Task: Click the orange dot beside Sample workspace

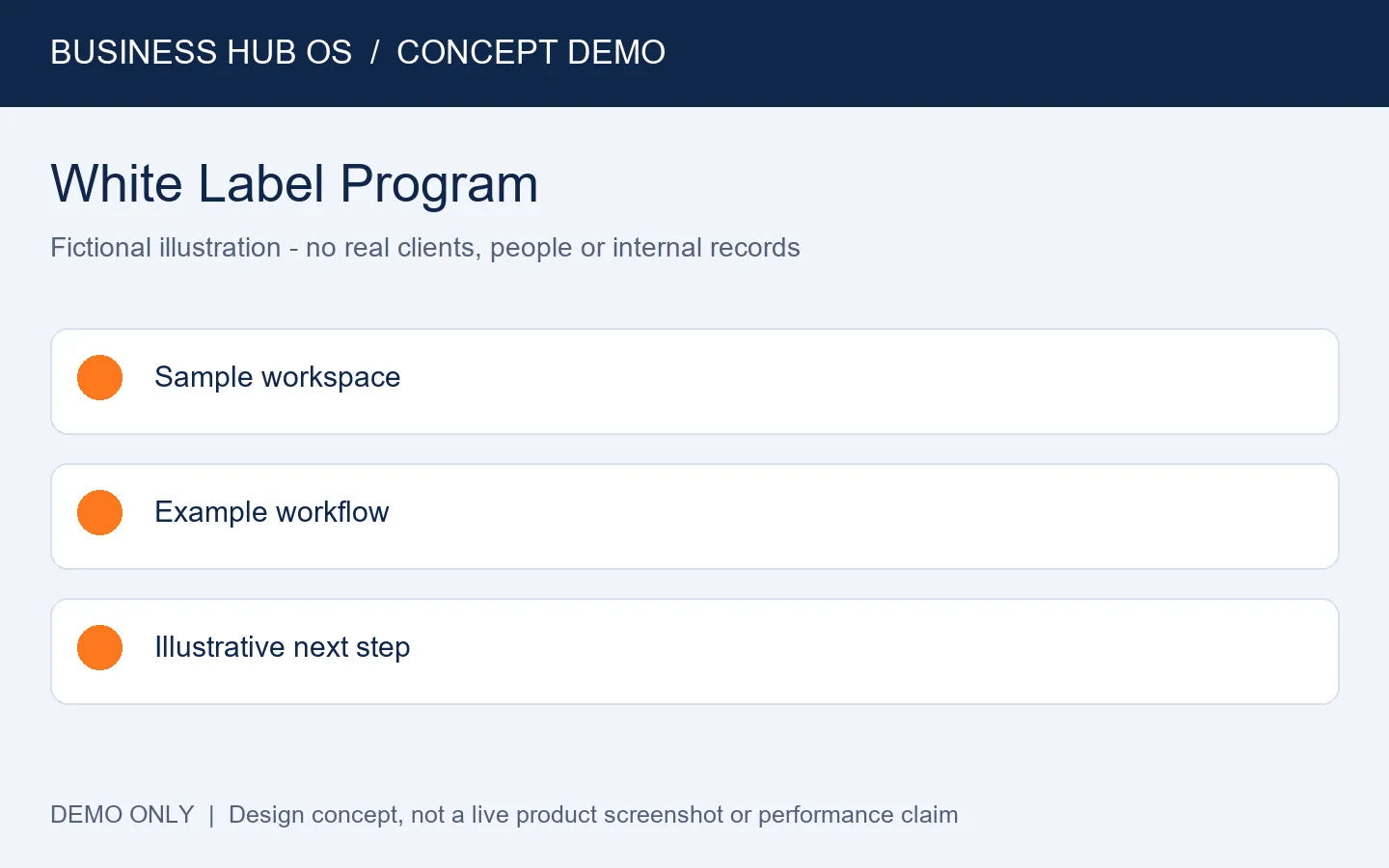Action: (x=99, y=377)
